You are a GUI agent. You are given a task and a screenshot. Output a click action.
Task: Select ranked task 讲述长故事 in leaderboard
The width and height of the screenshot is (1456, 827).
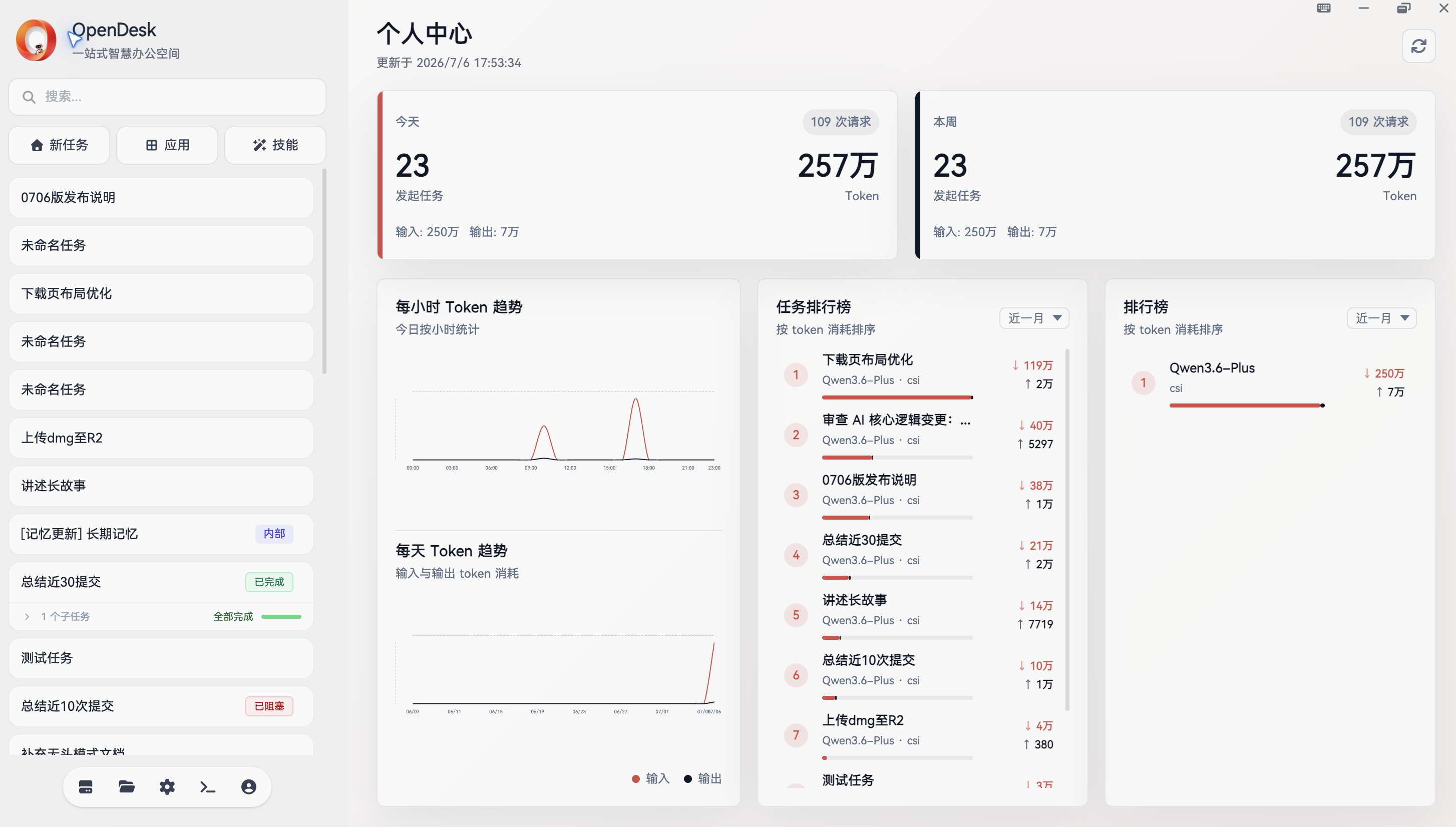coord(918,615)
